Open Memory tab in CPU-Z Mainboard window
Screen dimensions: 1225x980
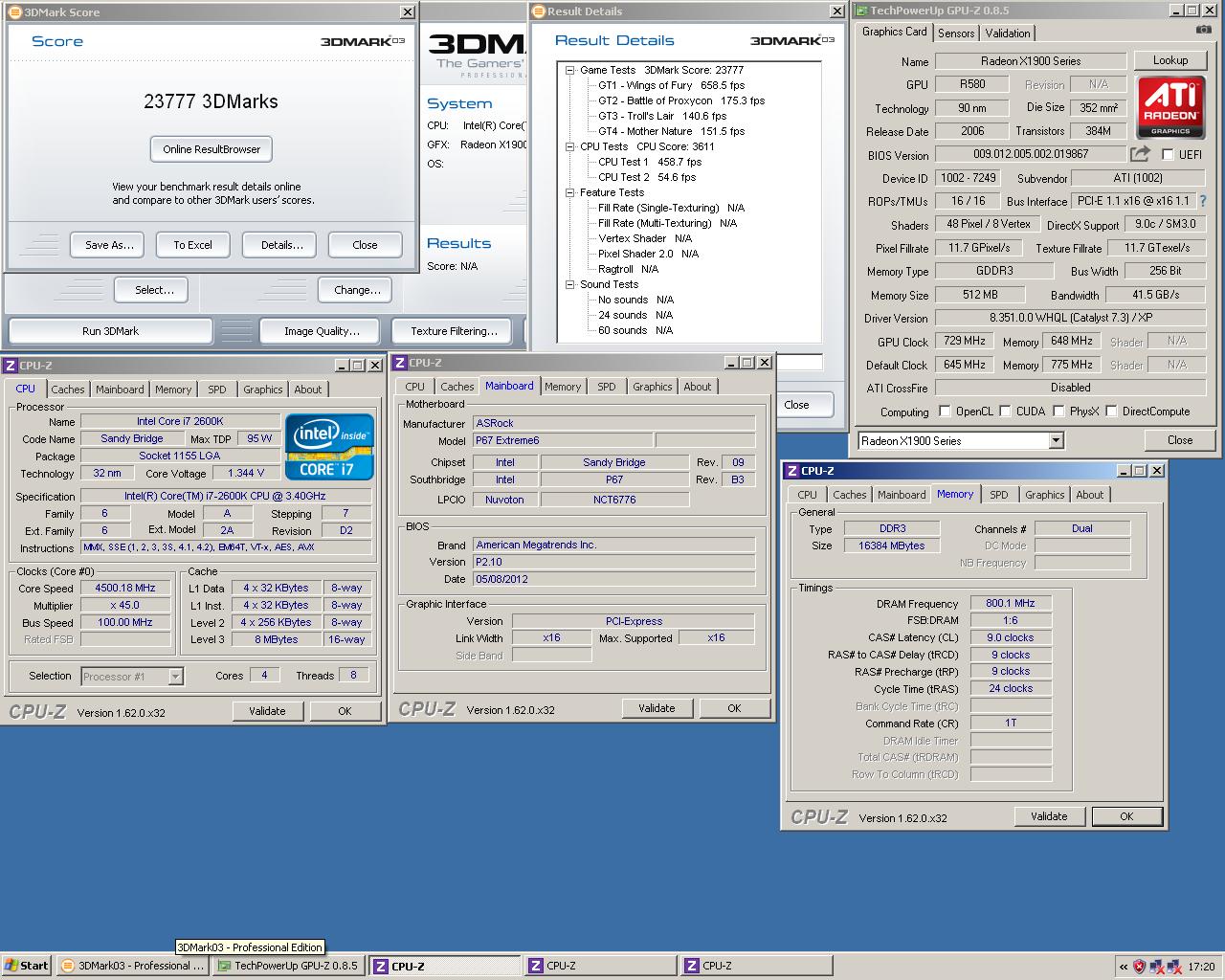click(x=563, y=387)
